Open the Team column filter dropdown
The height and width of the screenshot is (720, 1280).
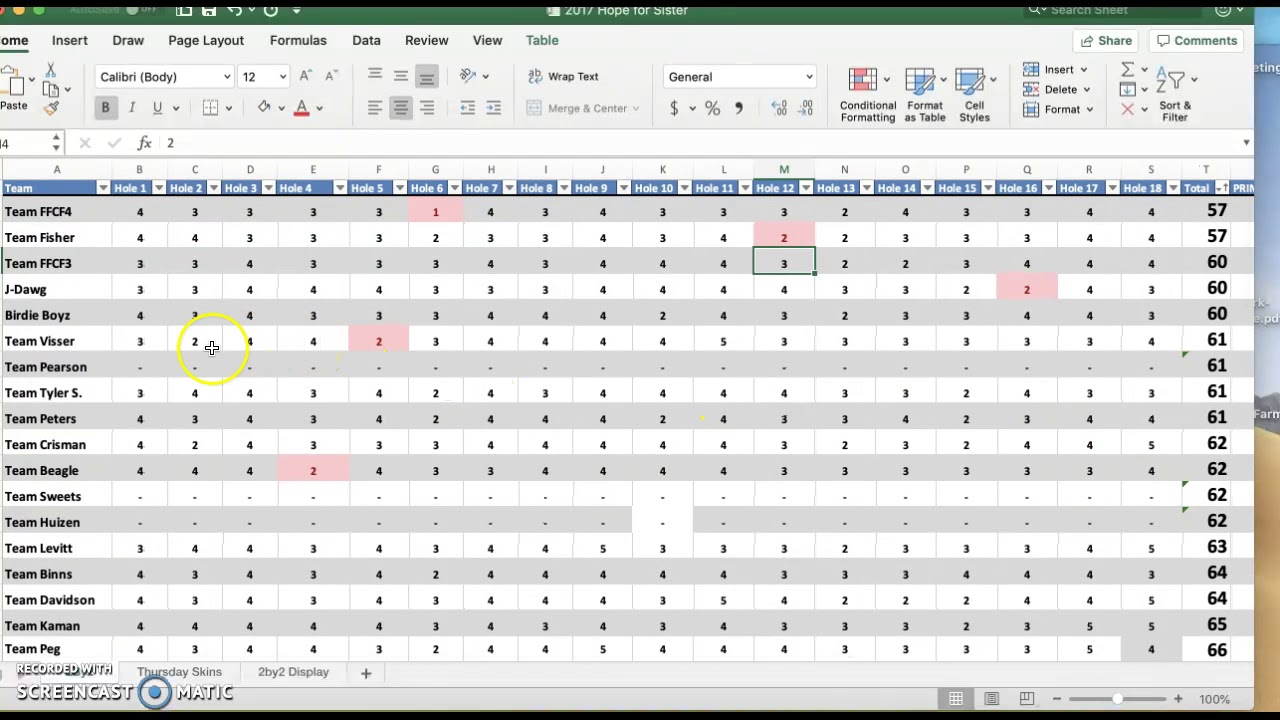[x=103, y=188]
